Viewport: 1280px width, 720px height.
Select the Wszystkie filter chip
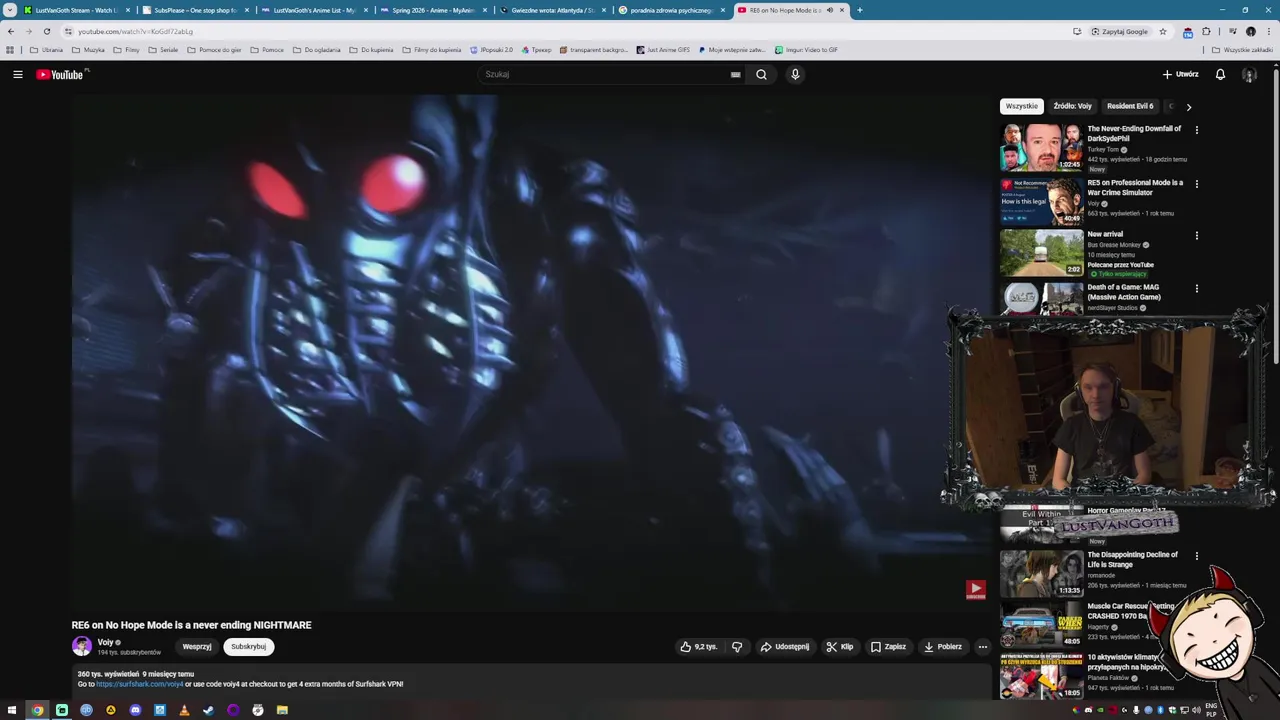(1021, 106)
